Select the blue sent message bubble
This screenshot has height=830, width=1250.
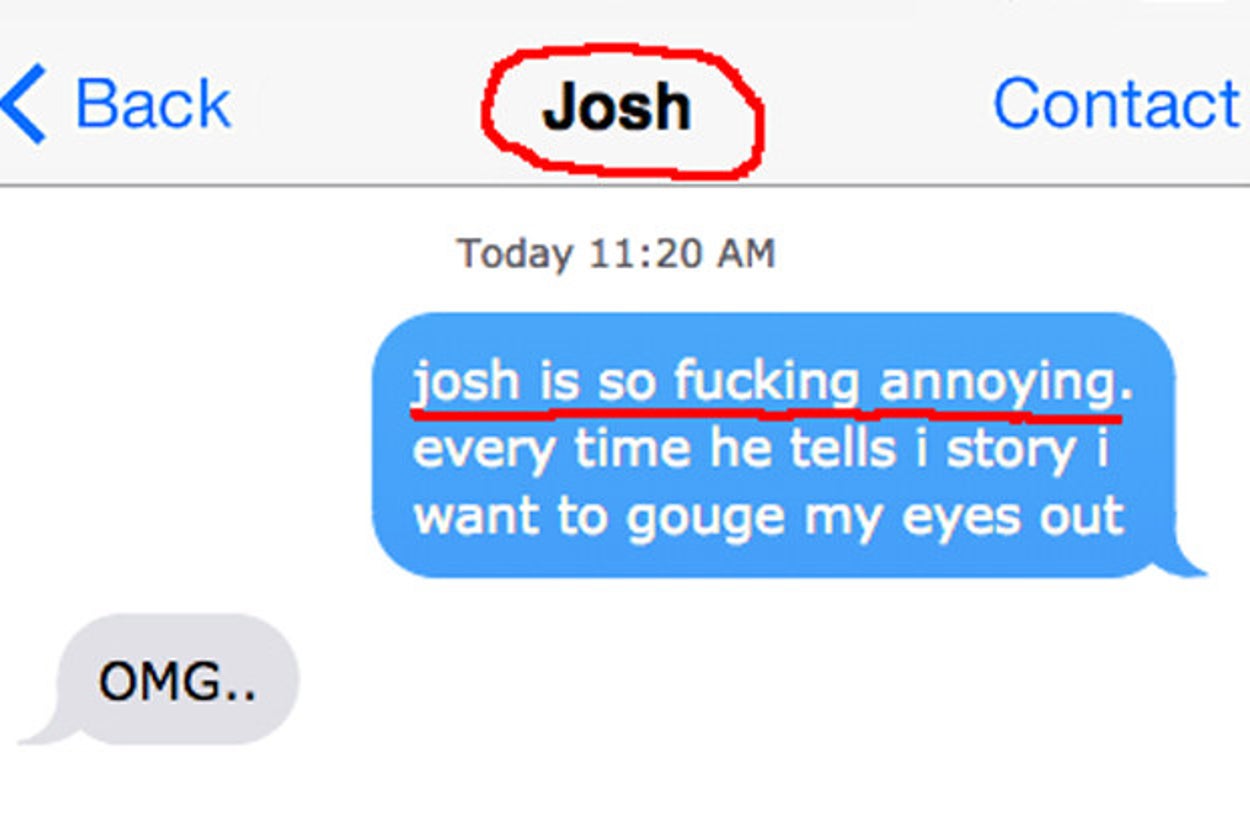coord(776,445)
